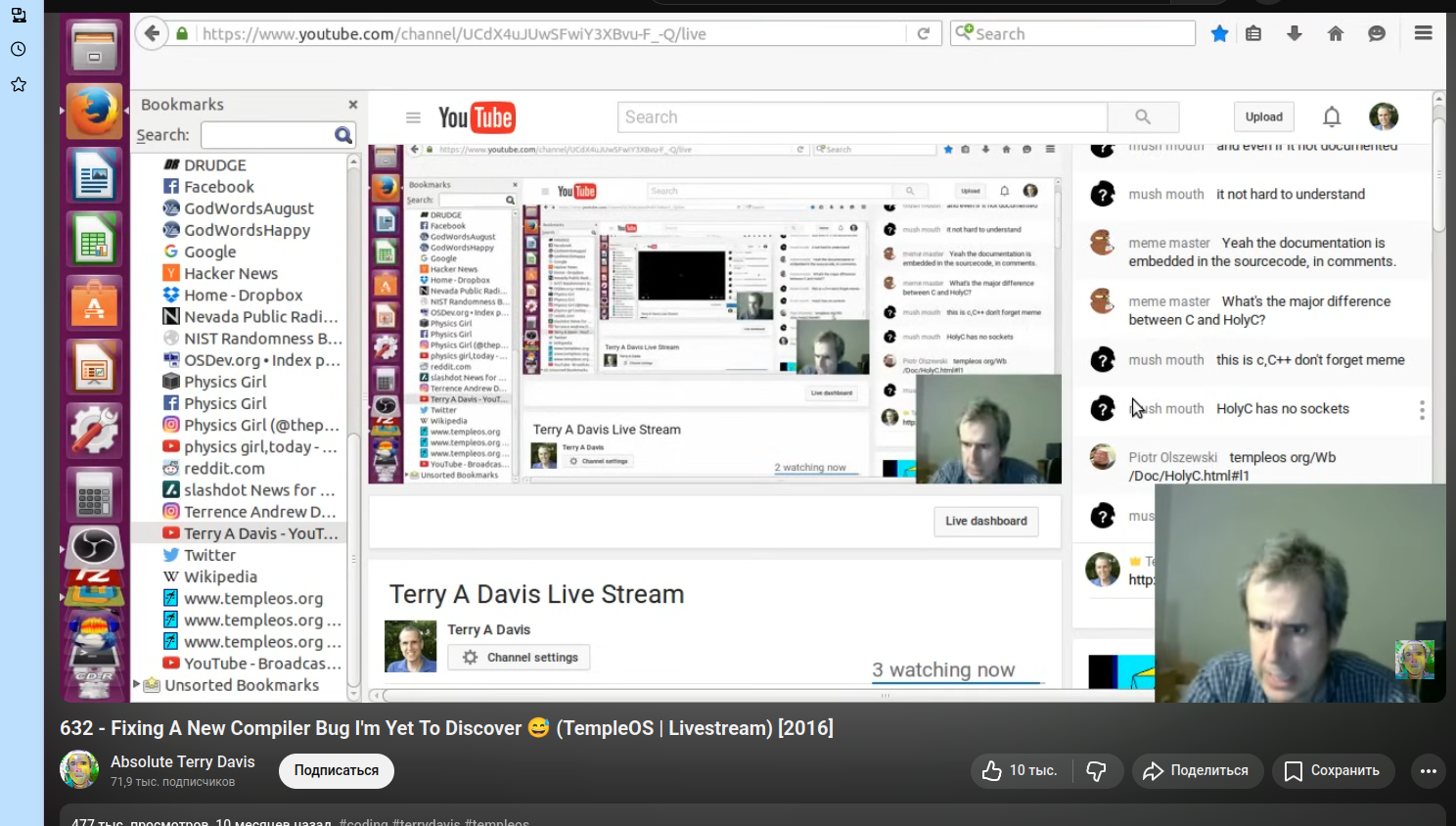Image resolution: width=1456 pixels, height=826 pixels.
Task: Open the YouTube guide hamburger menu
Action: tap(413, 117)
